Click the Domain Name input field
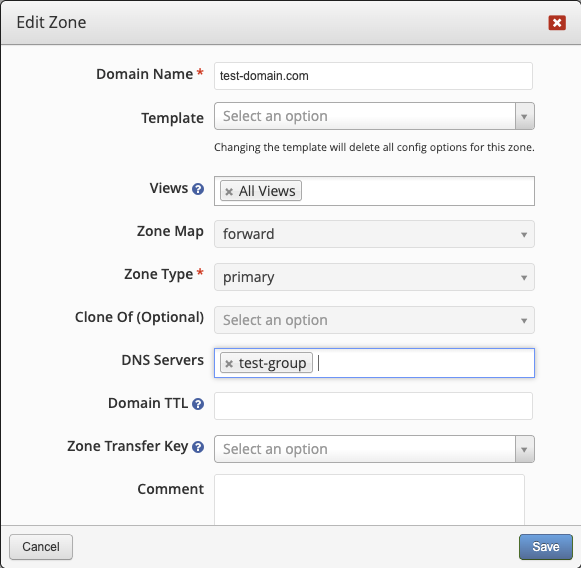The height and width of the screenshot is (568, 581). click(374, 76)
